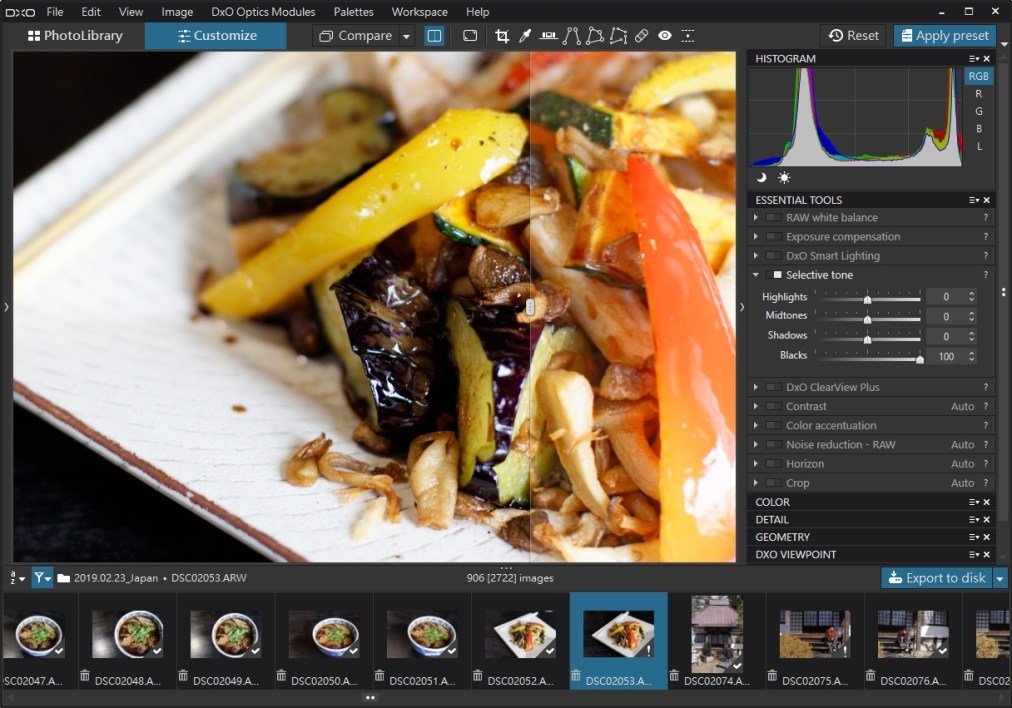Open the File menu
The width and height of the screenshot is (1012, 708).
55,12
